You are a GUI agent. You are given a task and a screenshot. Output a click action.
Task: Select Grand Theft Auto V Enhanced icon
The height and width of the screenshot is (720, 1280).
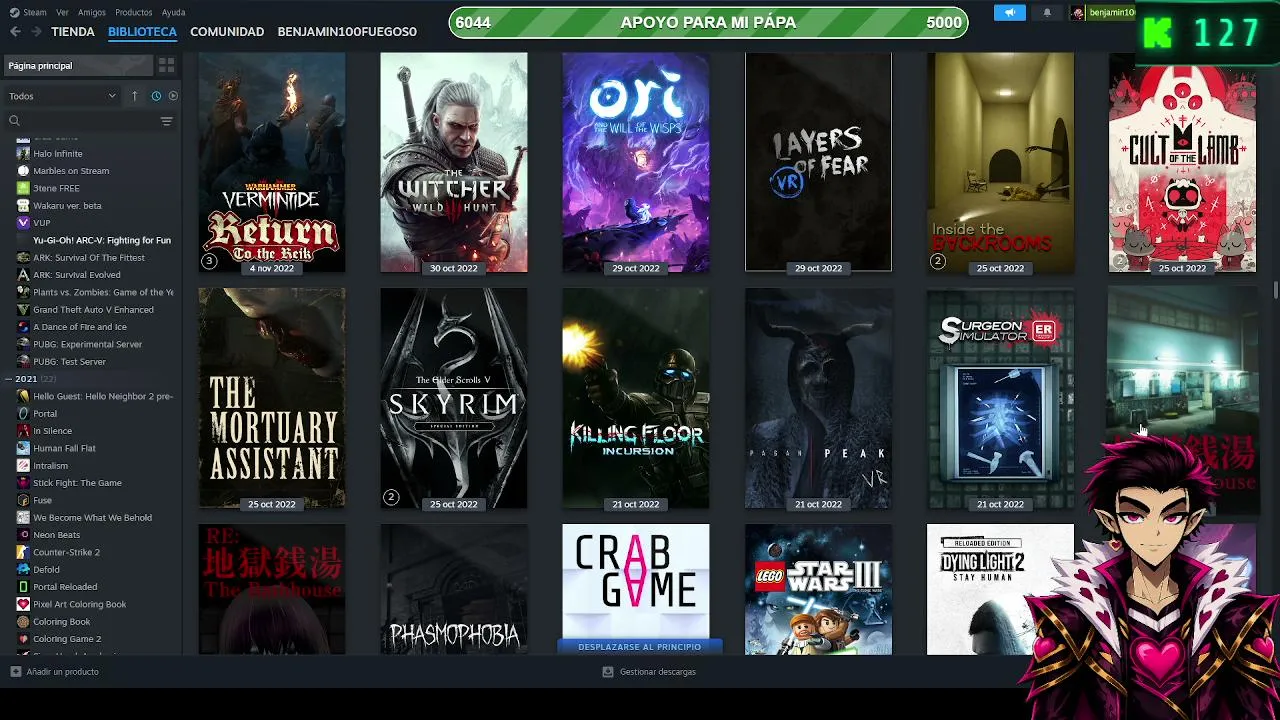pos(24,310)
